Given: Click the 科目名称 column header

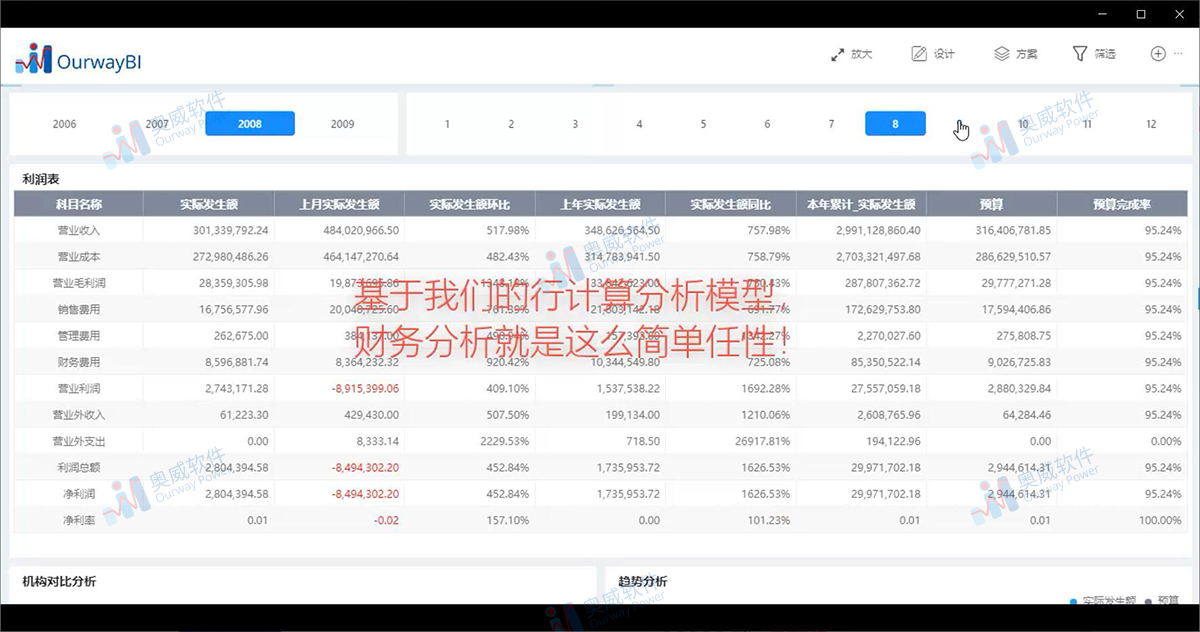Looking at the screenshot, I should pos(79,204).
